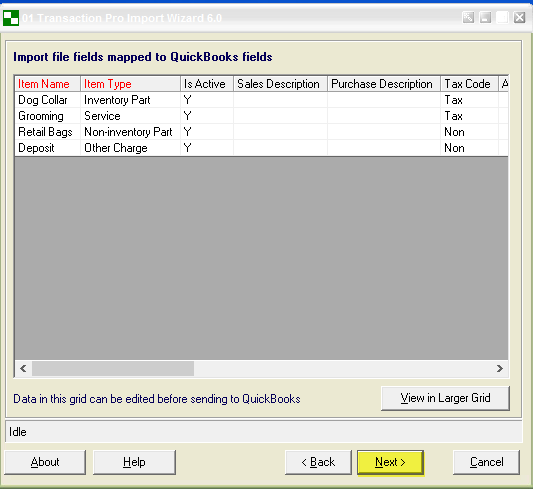Image resolution: width=533 pixels, height=489 pixels.
Task: Click the minimize button in title bar
Action: (485, 17)
